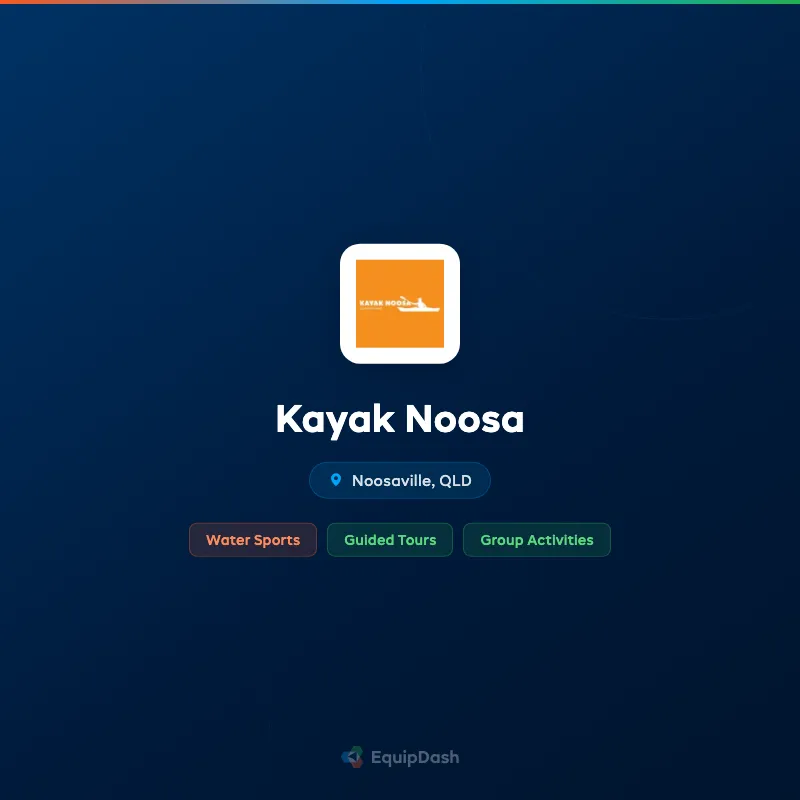The height and width of the screenshot is (800, 800).
Task: Select the Group Activities tag
Action: point(537,540)
